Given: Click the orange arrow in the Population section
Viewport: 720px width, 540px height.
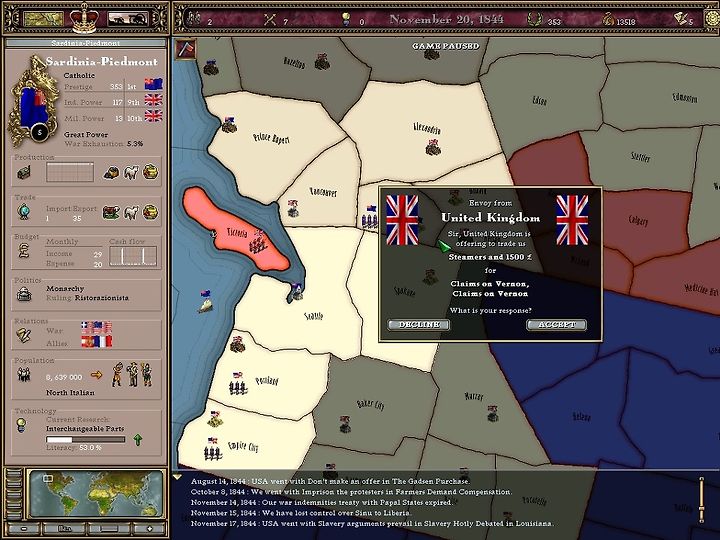Looking at the screenshot, I should pos(96,375).
